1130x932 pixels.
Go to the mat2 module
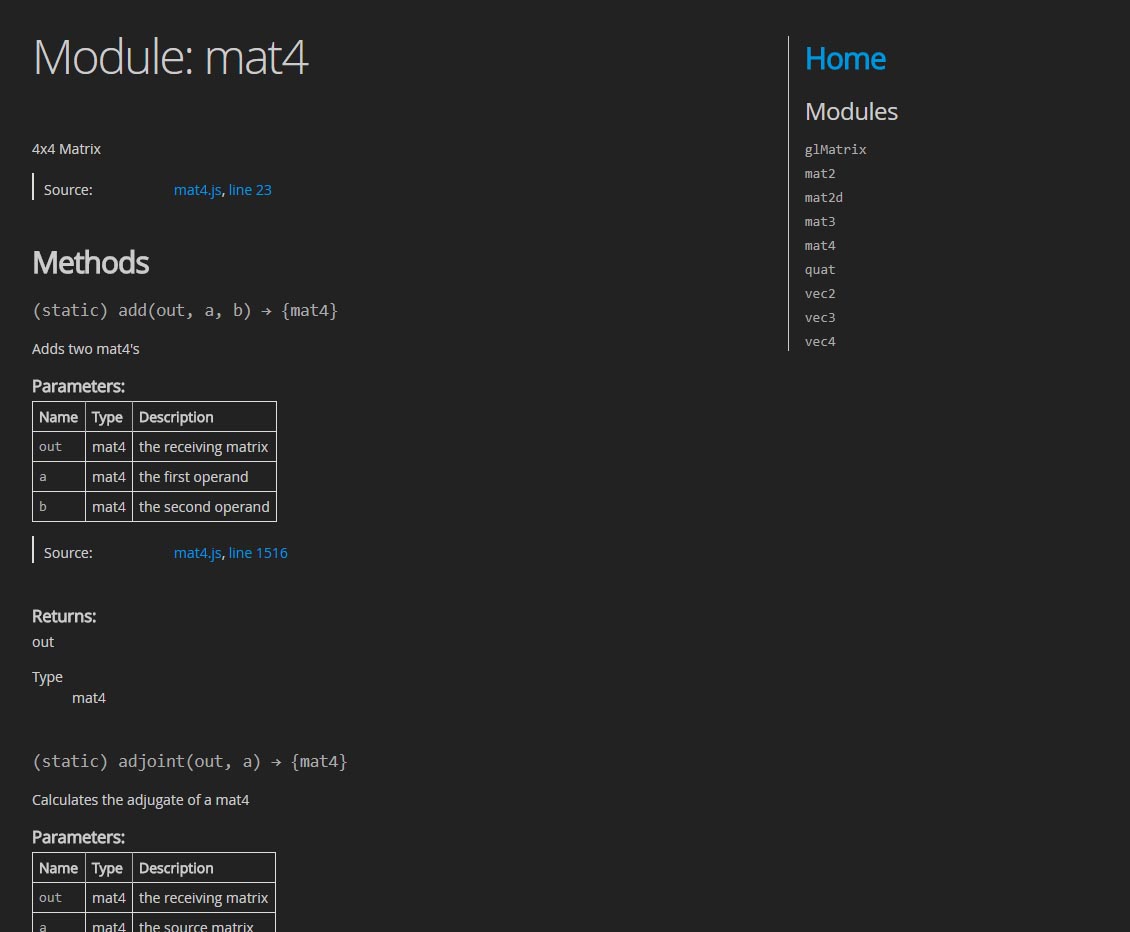click(820, 174)
